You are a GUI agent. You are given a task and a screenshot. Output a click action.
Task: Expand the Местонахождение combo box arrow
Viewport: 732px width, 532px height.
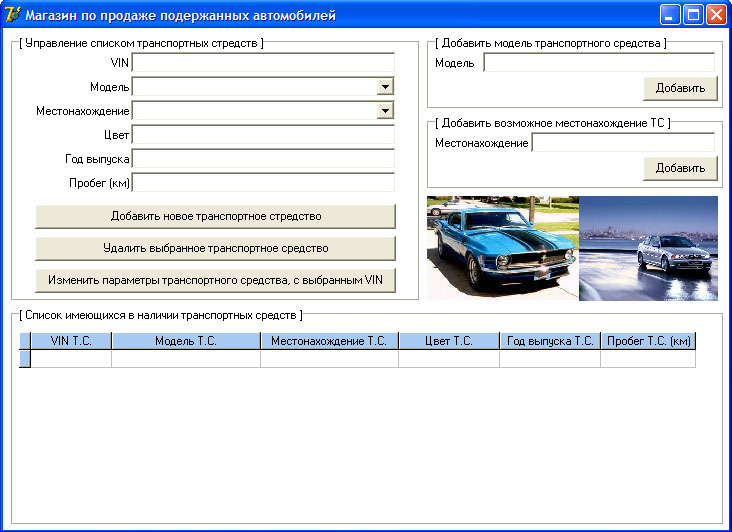[x=385, y=111]
